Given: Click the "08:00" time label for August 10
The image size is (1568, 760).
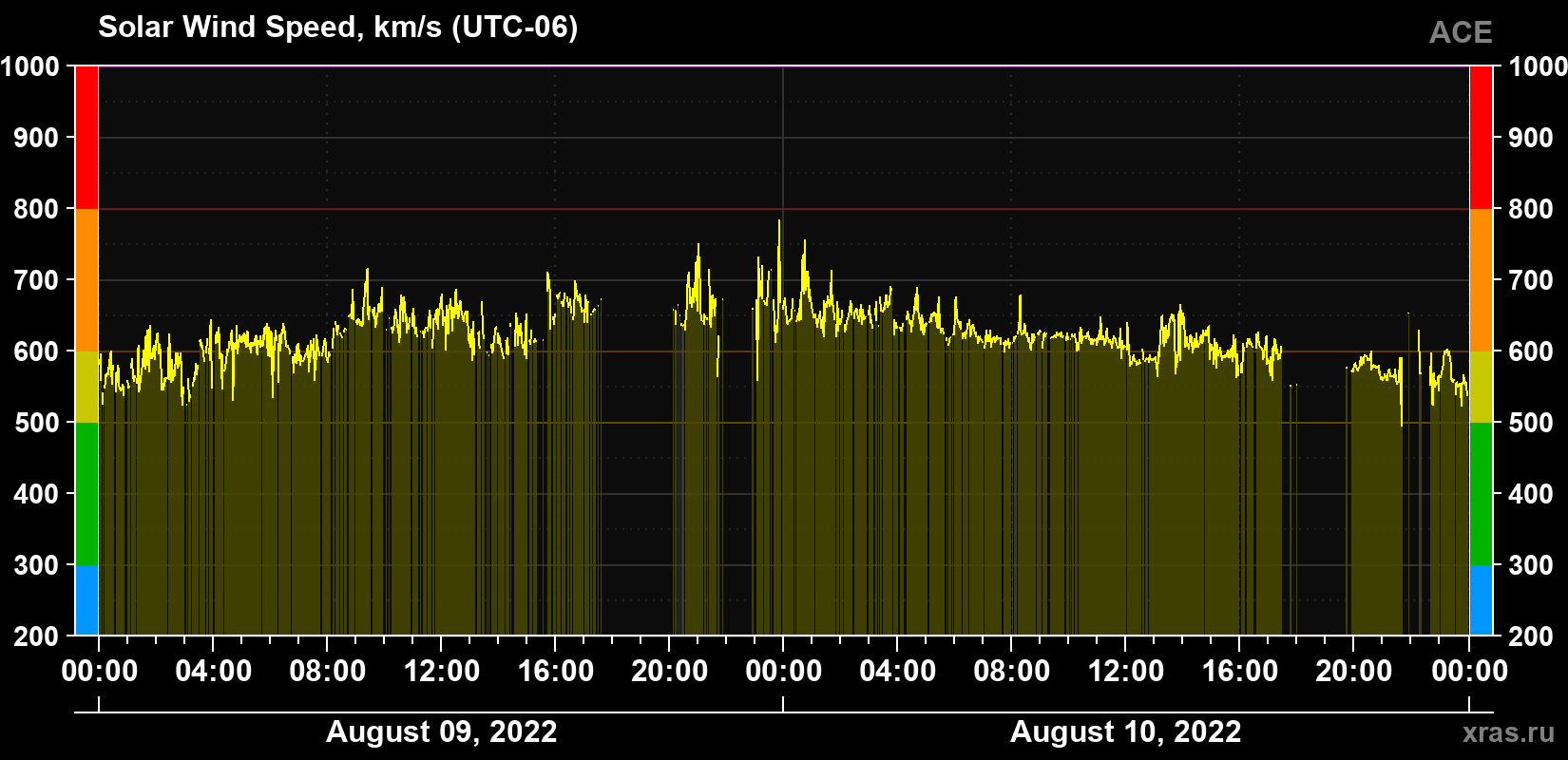Looking at the screenshot, I should pos(1012,672).
